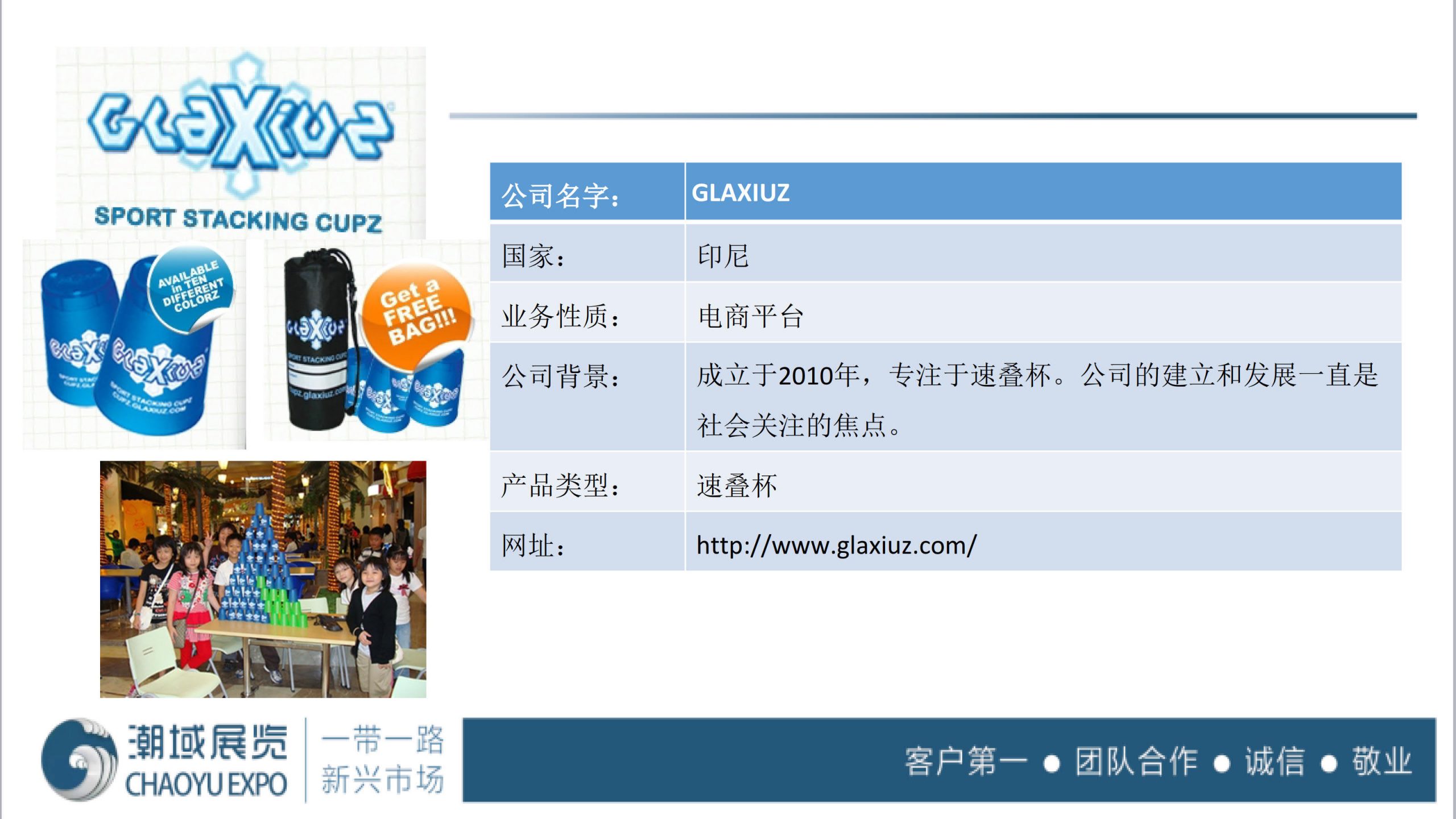The height and width of the screenshot is (819, 1456).
Task: Click the '电商平台' business type value
Action: pyautogui.click(x=750, y=316)
